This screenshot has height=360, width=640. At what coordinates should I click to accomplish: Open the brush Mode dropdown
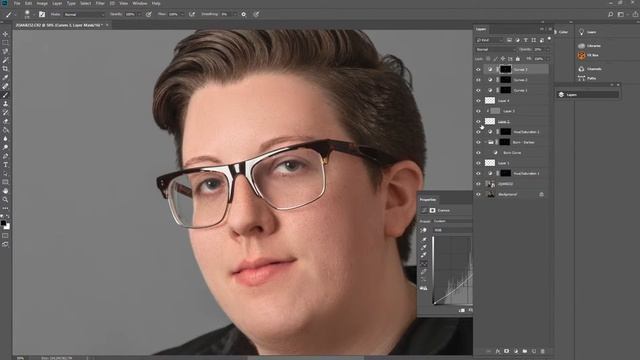pos(84,14)
